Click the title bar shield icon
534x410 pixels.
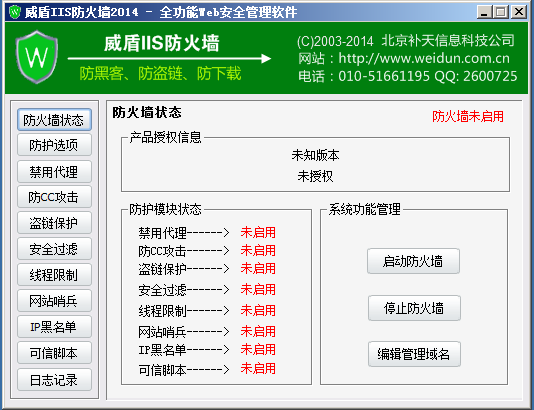tap(15, 12)
